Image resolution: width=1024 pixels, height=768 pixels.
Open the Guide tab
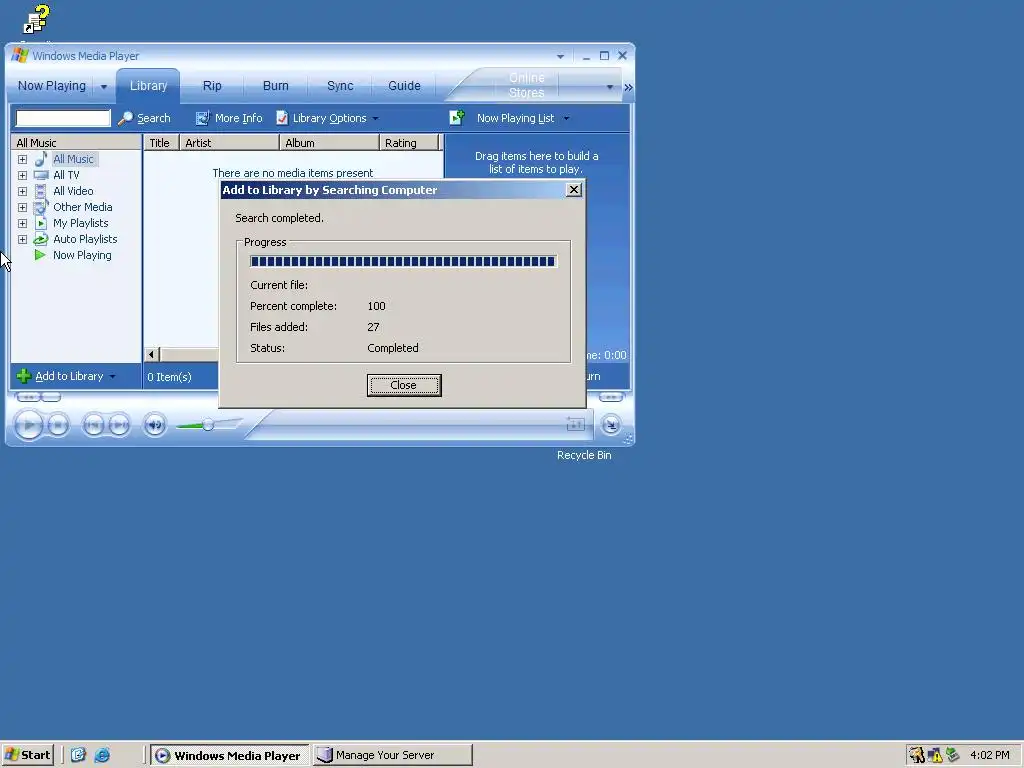point(404,86)
